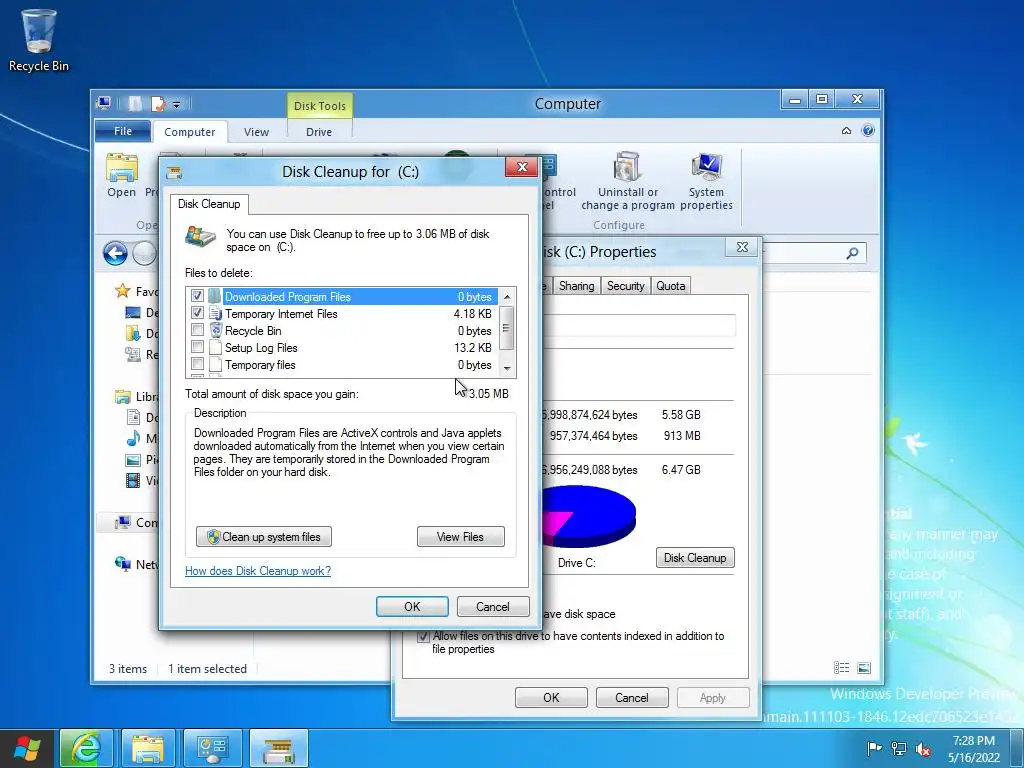Click the Control Panel taskbar button
This screenshot has width=1024, height=768.
click(x=212, y=748)
